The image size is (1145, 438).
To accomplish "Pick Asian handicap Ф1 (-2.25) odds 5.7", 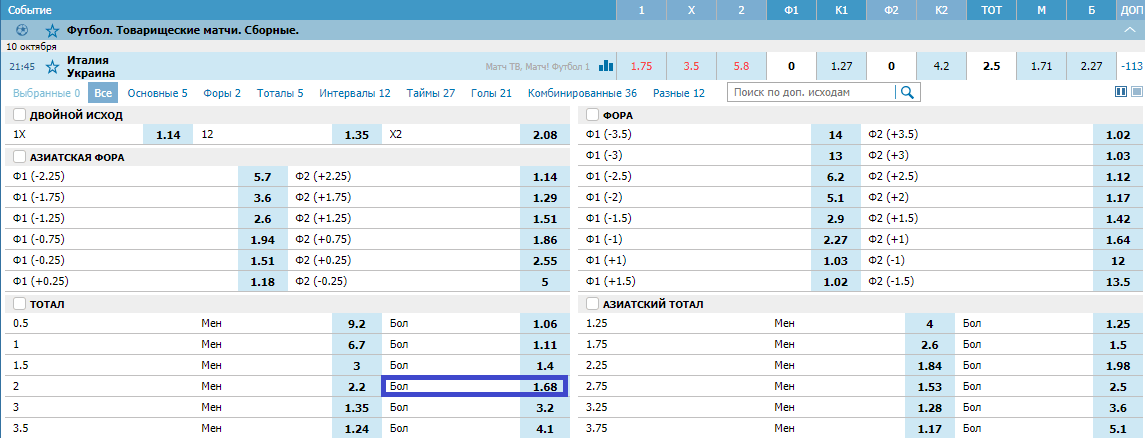I will click(263, 177).
